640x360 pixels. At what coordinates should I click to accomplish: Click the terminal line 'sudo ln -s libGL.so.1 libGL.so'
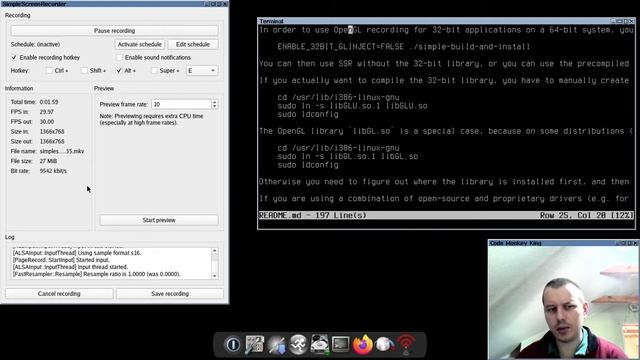348,156
